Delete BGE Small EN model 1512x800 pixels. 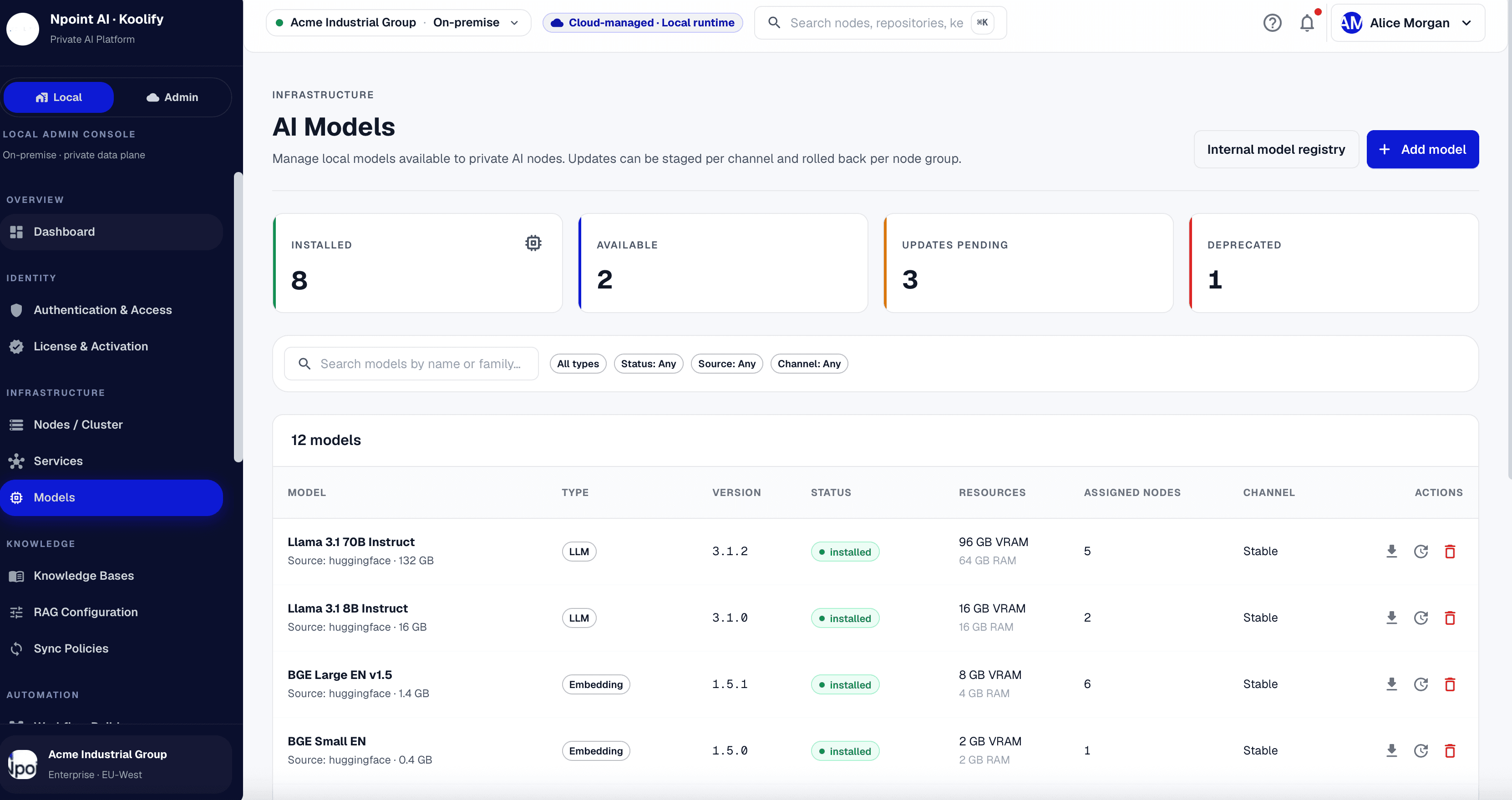[1450, 750]
